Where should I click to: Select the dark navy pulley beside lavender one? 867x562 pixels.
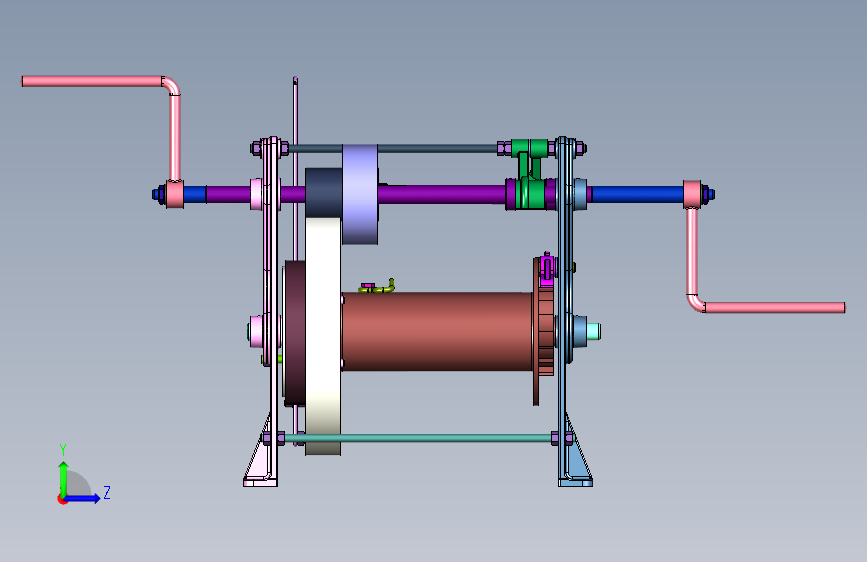click(x=323, y=192)
